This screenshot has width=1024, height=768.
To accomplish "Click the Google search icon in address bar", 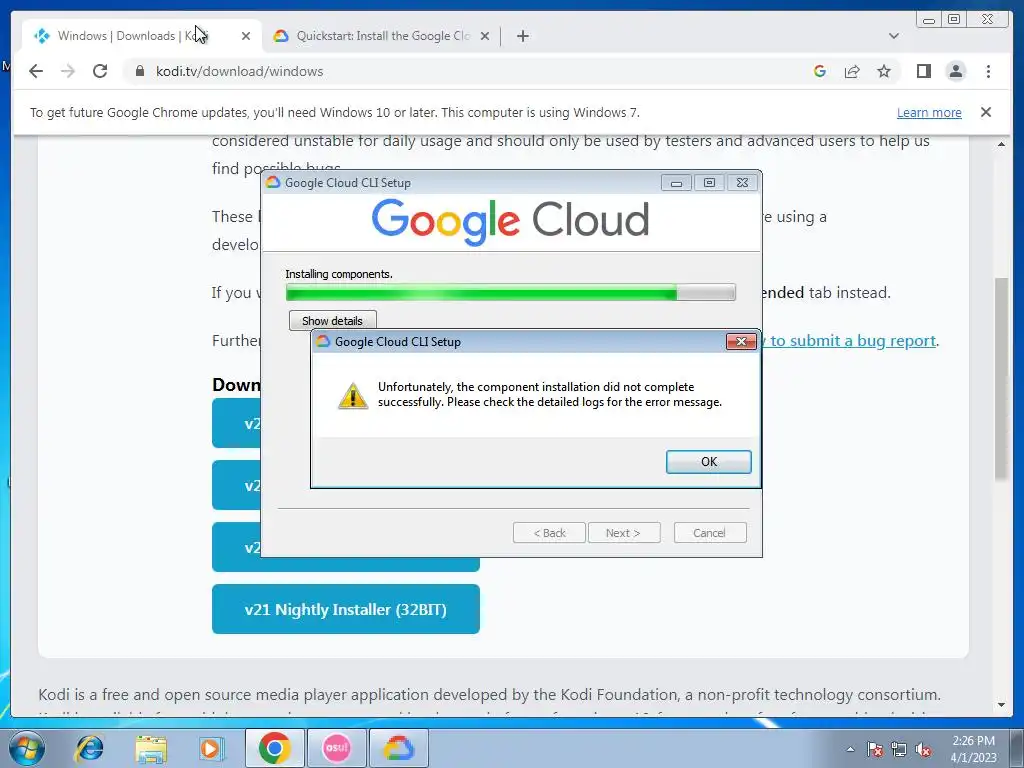I will click(x=820, y=71).
